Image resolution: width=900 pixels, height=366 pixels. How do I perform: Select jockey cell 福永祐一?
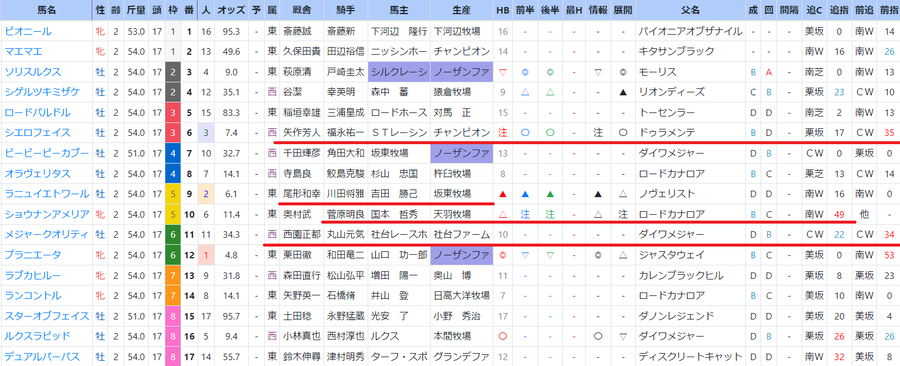346,133
